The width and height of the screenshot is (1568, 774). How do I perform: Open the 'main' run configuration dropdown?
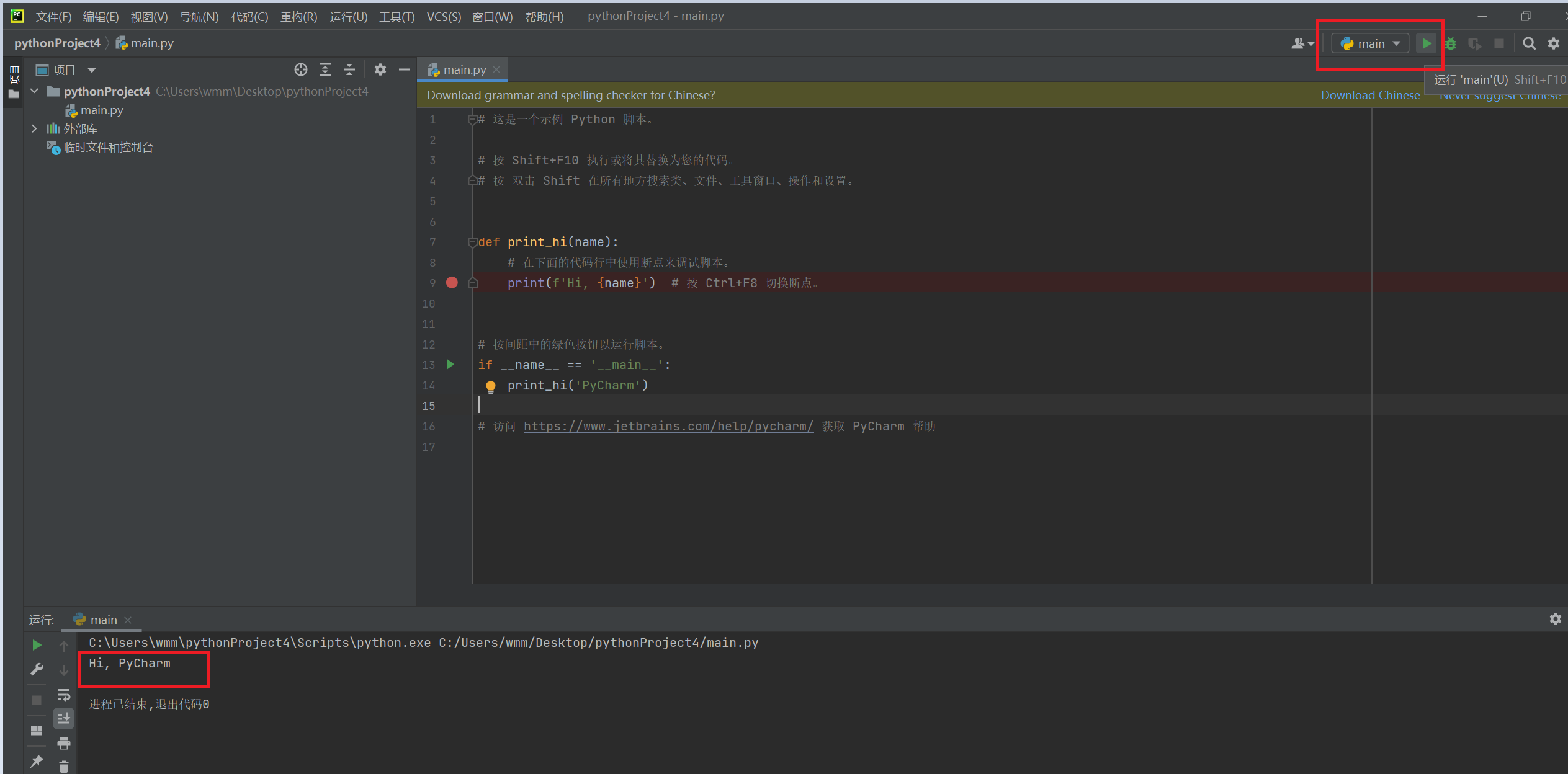coord(1370,43)
